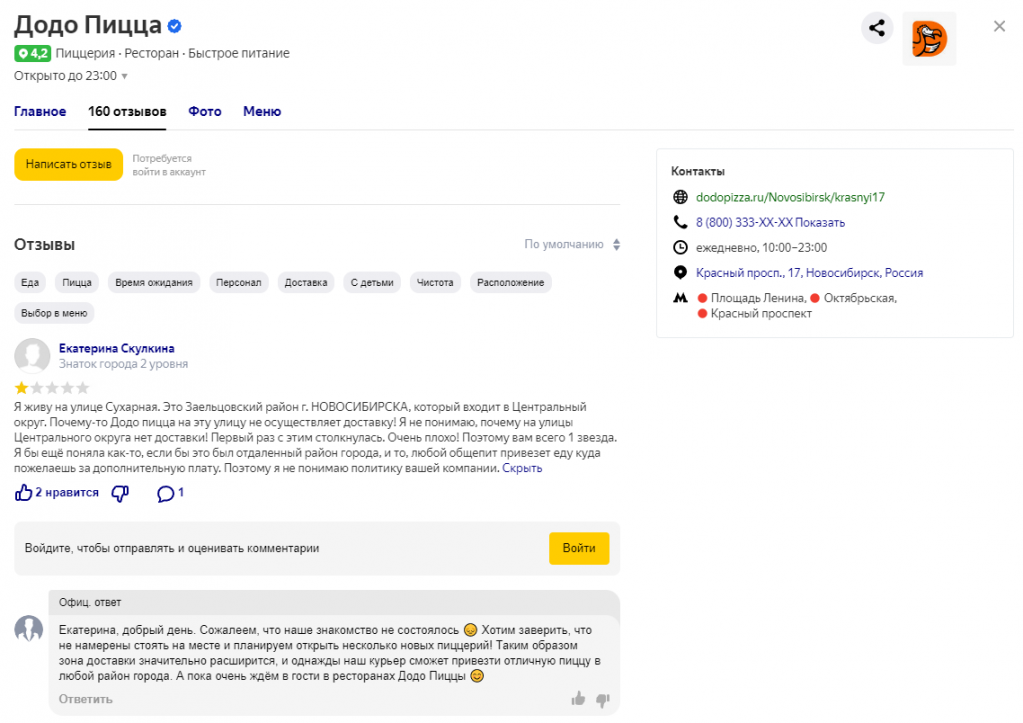Click the metro M icon in Контакты

click(x=680, y=298)
